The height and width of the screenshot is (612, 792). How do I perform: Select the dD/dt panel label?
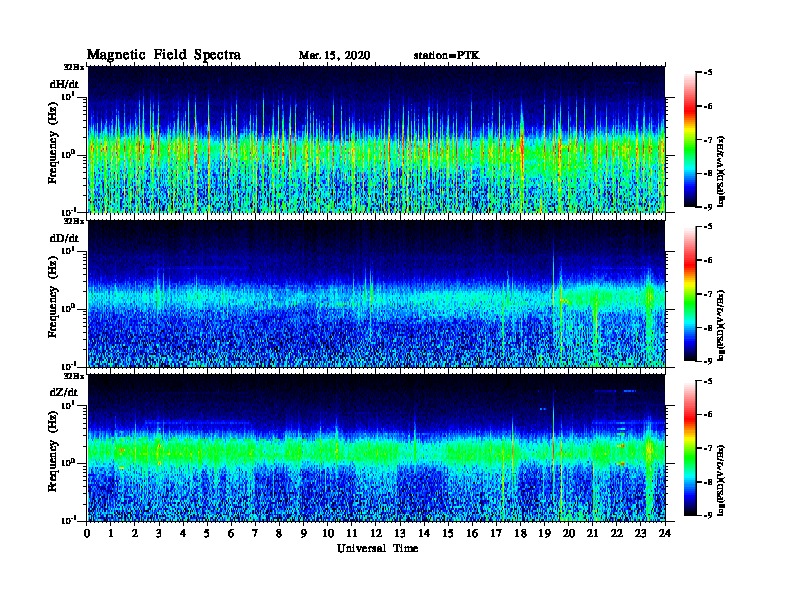64,238
